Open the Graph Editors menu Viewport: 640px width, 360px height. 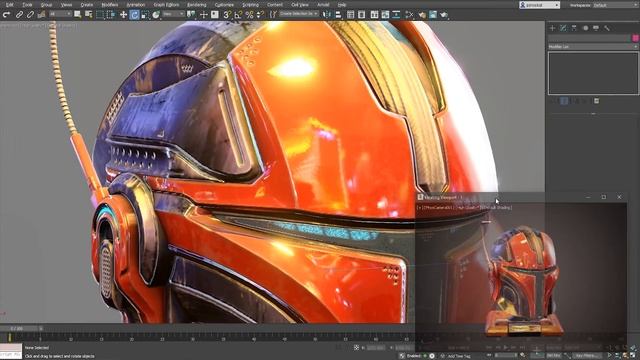tap(166, 5)
